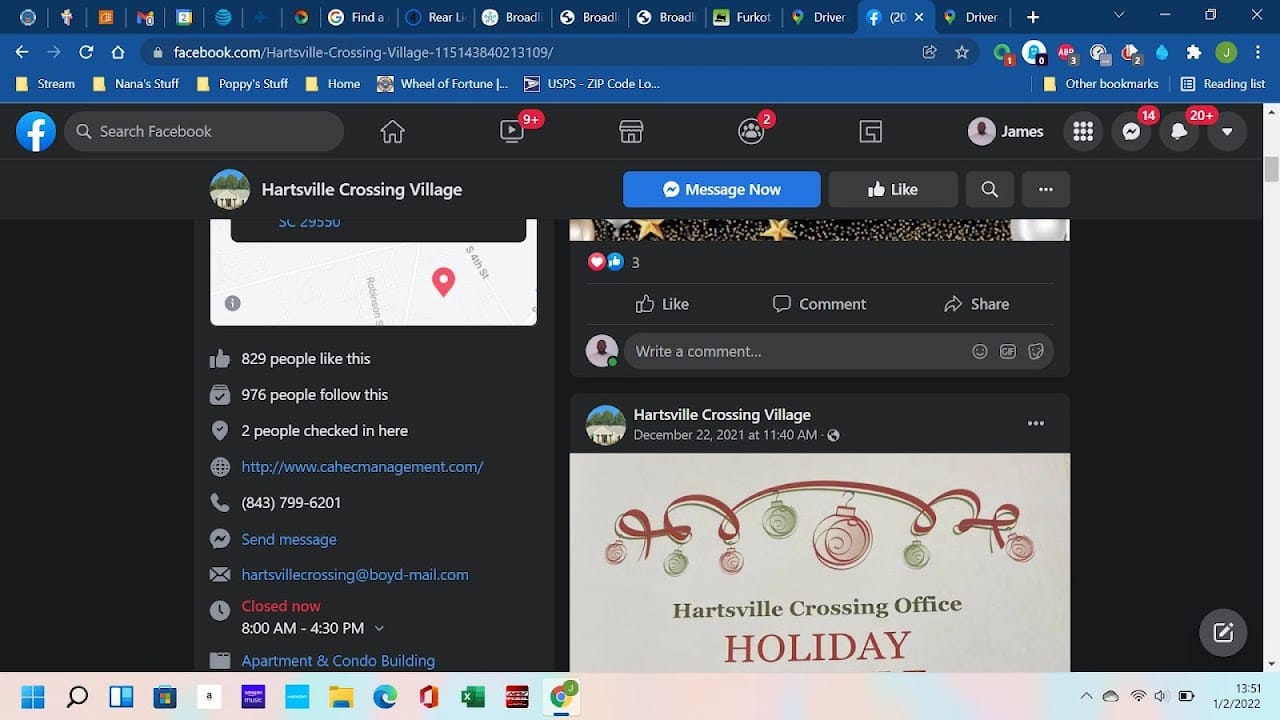Open Microsoft Edge from the taskbar
Image resolution: width=1280 pixels, height=720 pixels.
click(385, 696)
